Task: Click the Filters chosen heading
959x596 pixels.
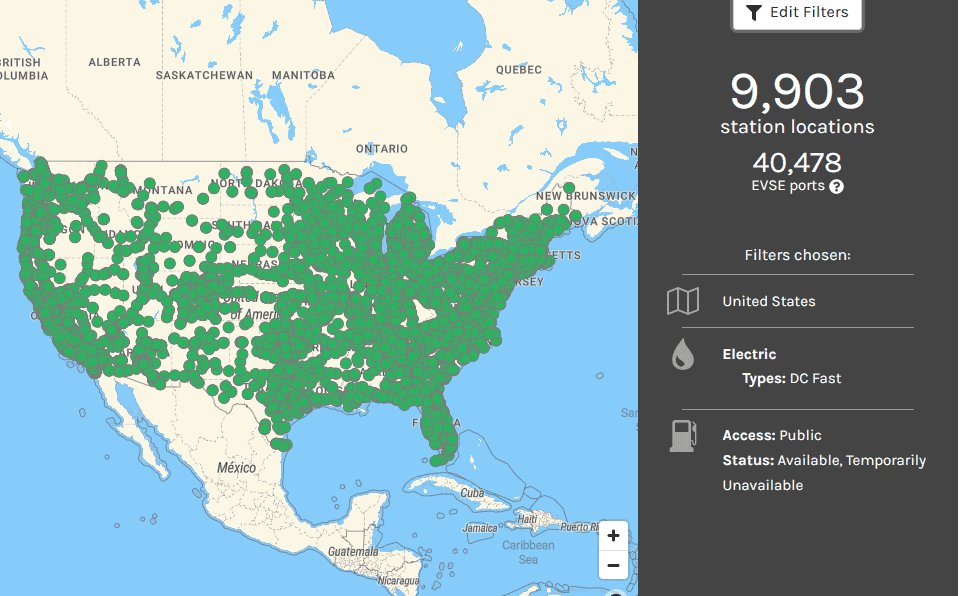Action: coord(797,255)
